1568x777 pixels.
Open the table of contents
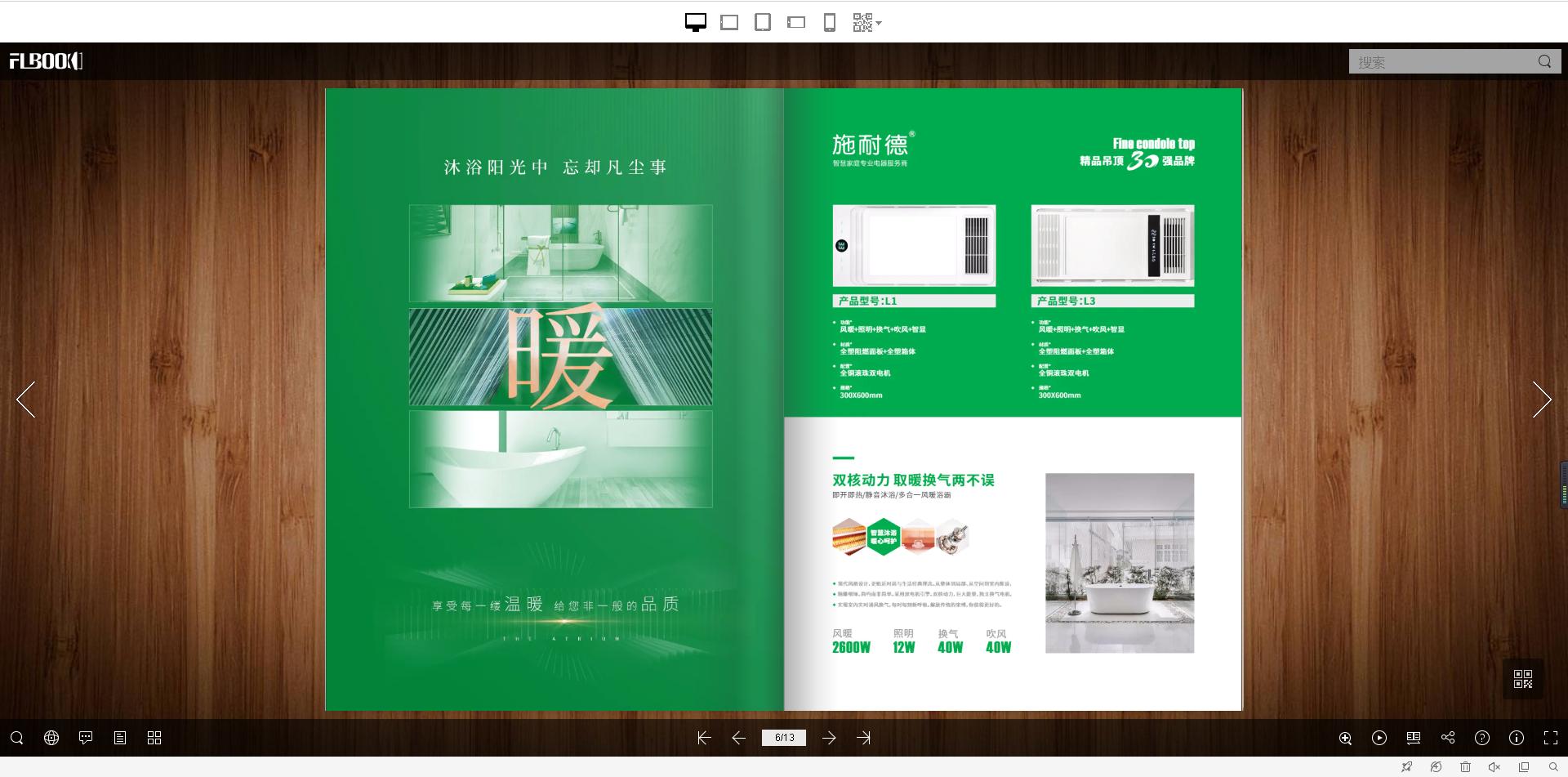tap(119, 738)
